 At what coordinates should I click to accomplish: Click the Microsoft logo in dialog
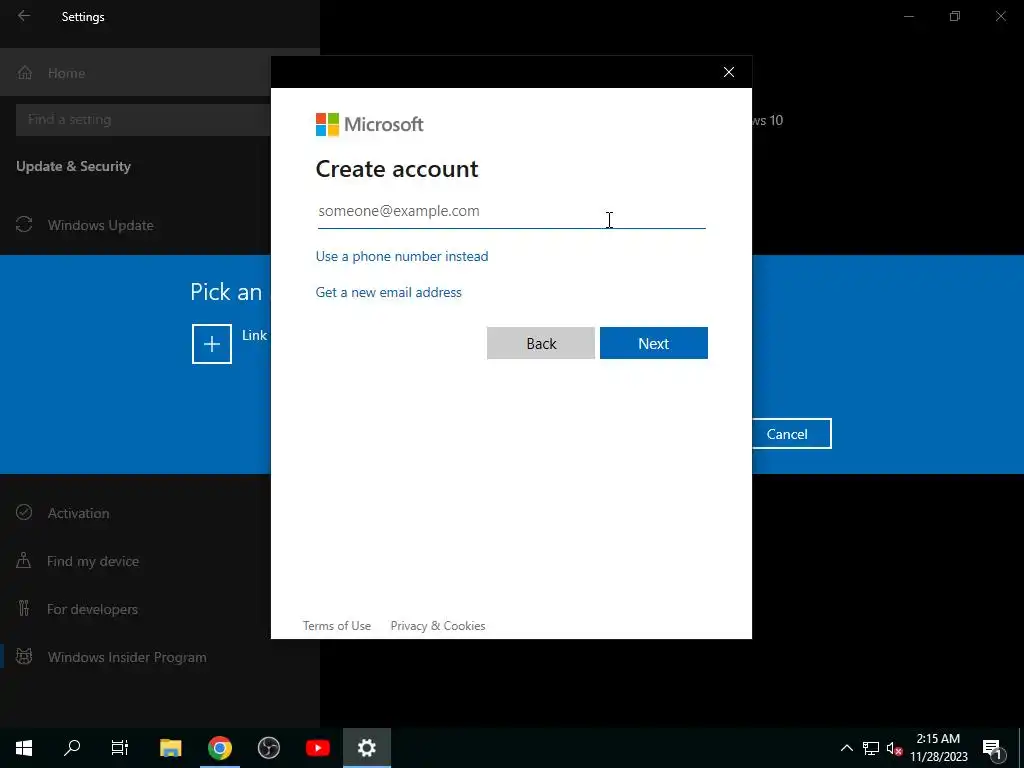point(370,124)
